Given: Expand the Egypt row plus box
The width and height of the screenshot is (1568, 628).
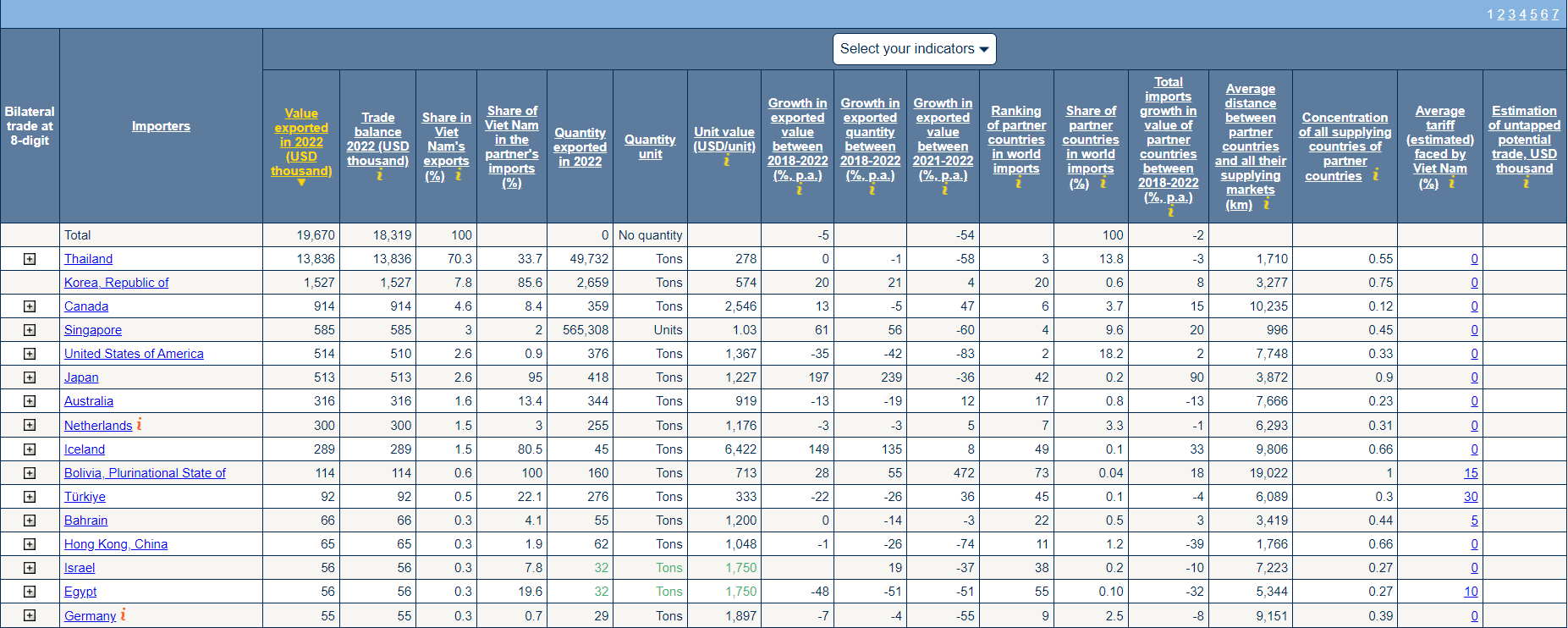Looking at the screenshot, I should 30,592.
